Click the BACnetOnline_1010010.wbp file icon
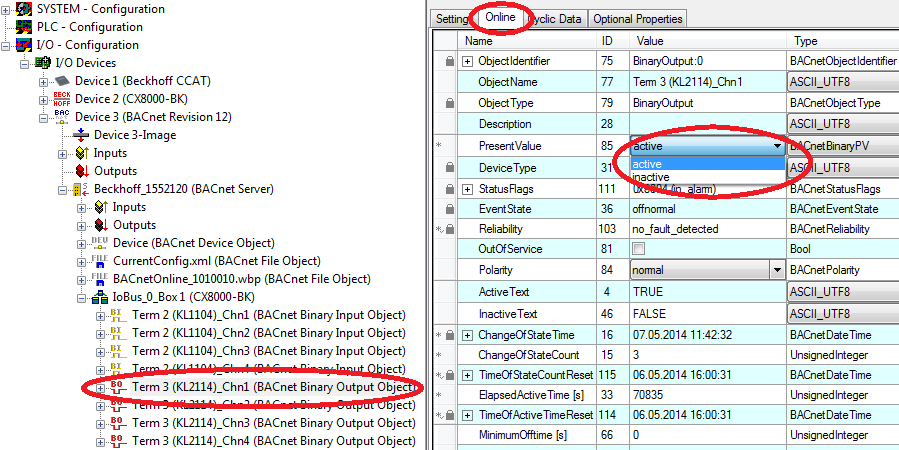This screenshot has width=899, height=450. 100,279
